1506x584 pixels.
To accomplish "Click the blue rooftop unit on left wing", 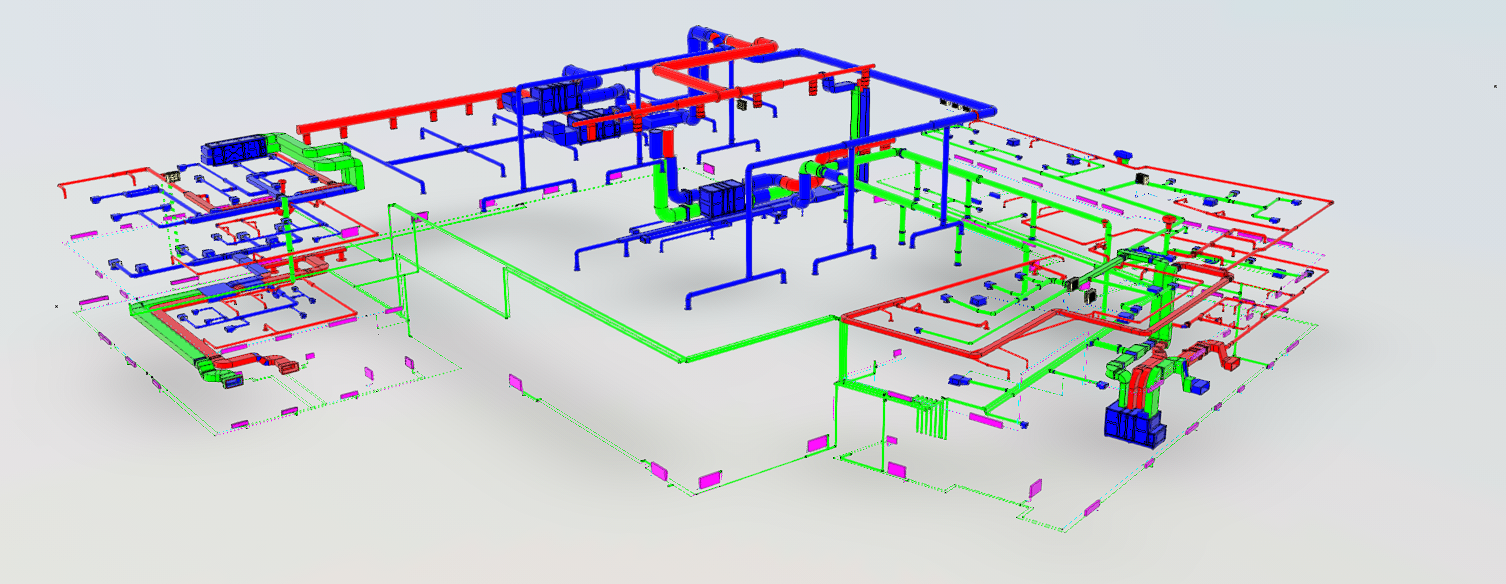I will (232, 152).
